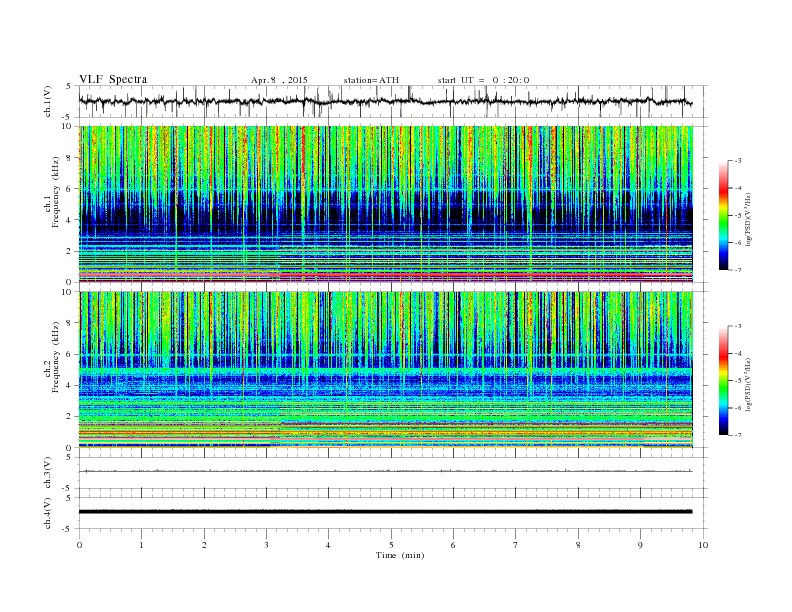Click the 'ch.4(V)' axis label

click(48, 513)
